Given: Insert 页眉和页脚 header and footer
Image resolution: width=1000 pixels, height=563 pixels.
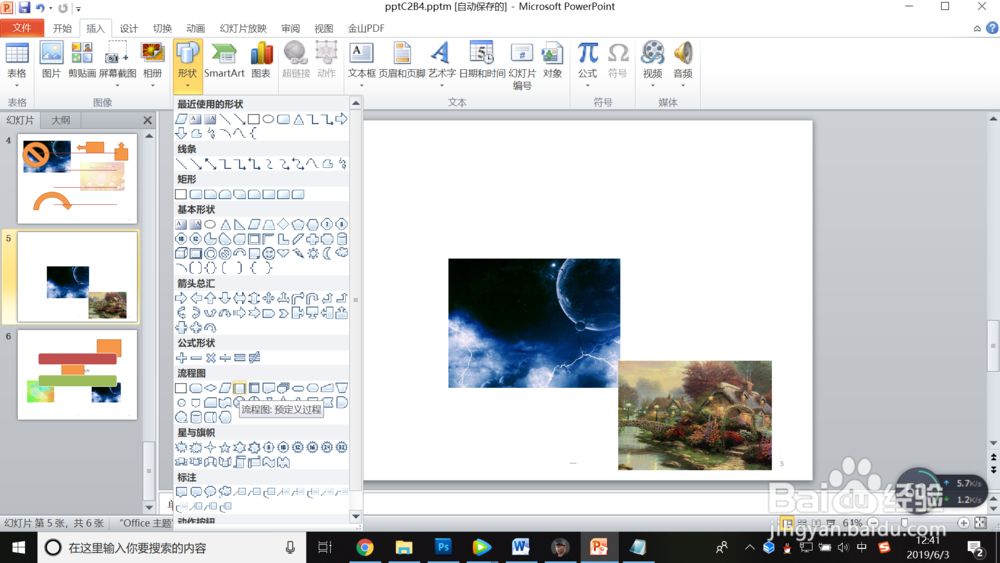Looking at the screenshot, I should (x=402, y=60).
